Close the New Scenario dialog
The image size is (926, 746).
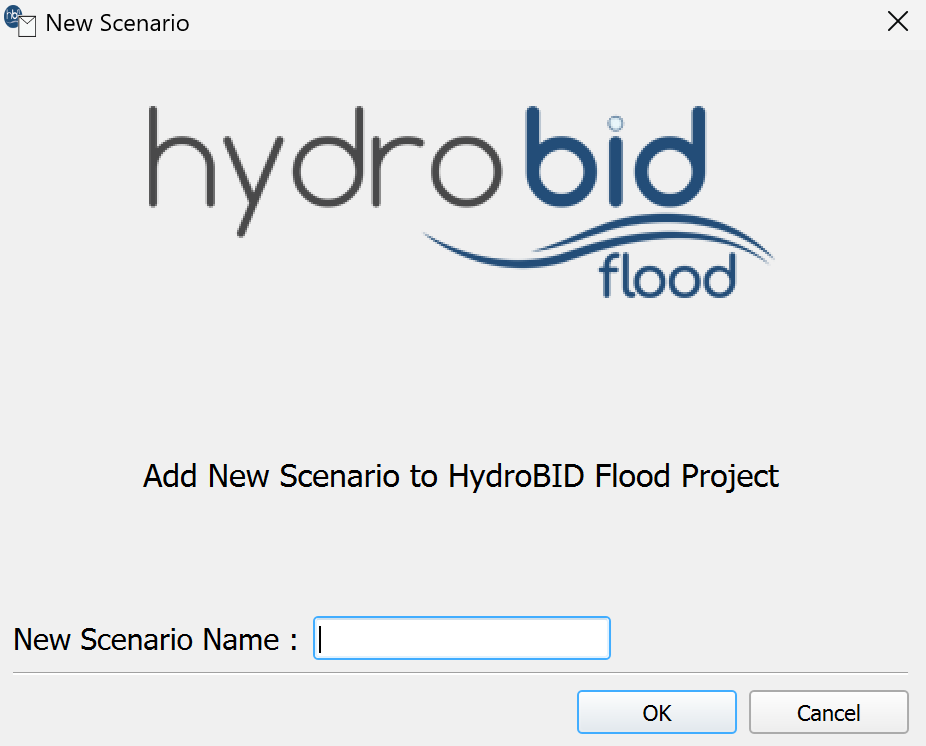click(898, 23)
